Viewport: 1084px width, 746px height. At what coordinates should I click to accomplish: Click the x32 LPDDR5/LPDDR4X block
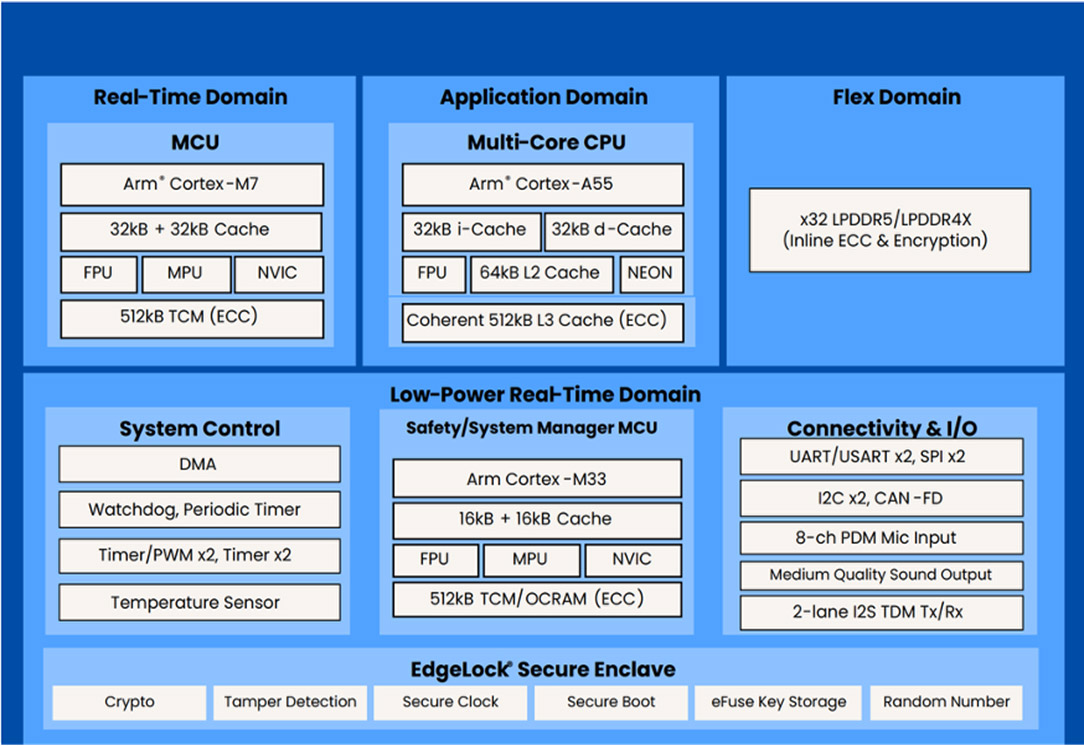click(x=888, y=229)
